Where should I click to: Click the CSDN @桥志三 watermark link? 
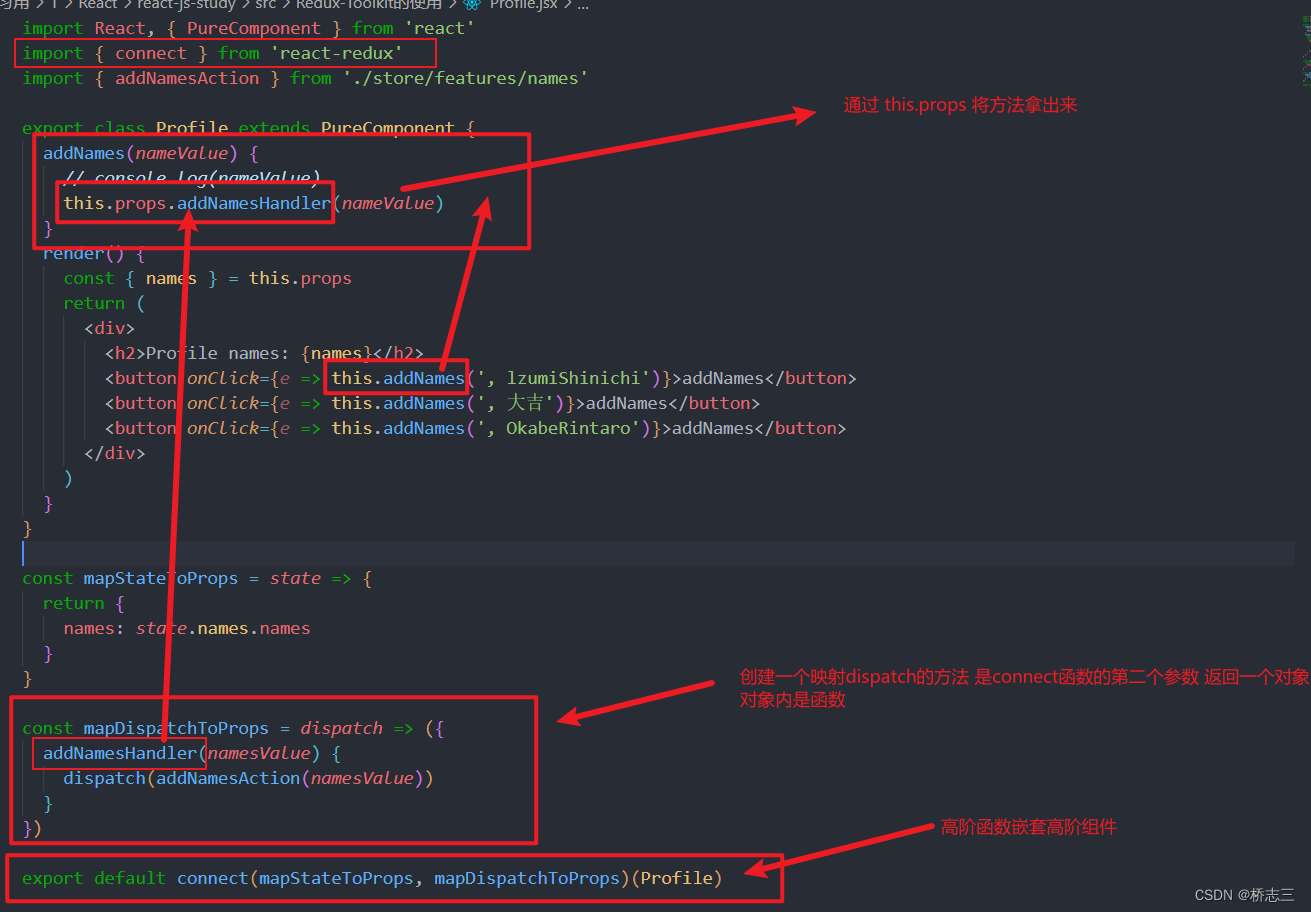click(1245, 894)
